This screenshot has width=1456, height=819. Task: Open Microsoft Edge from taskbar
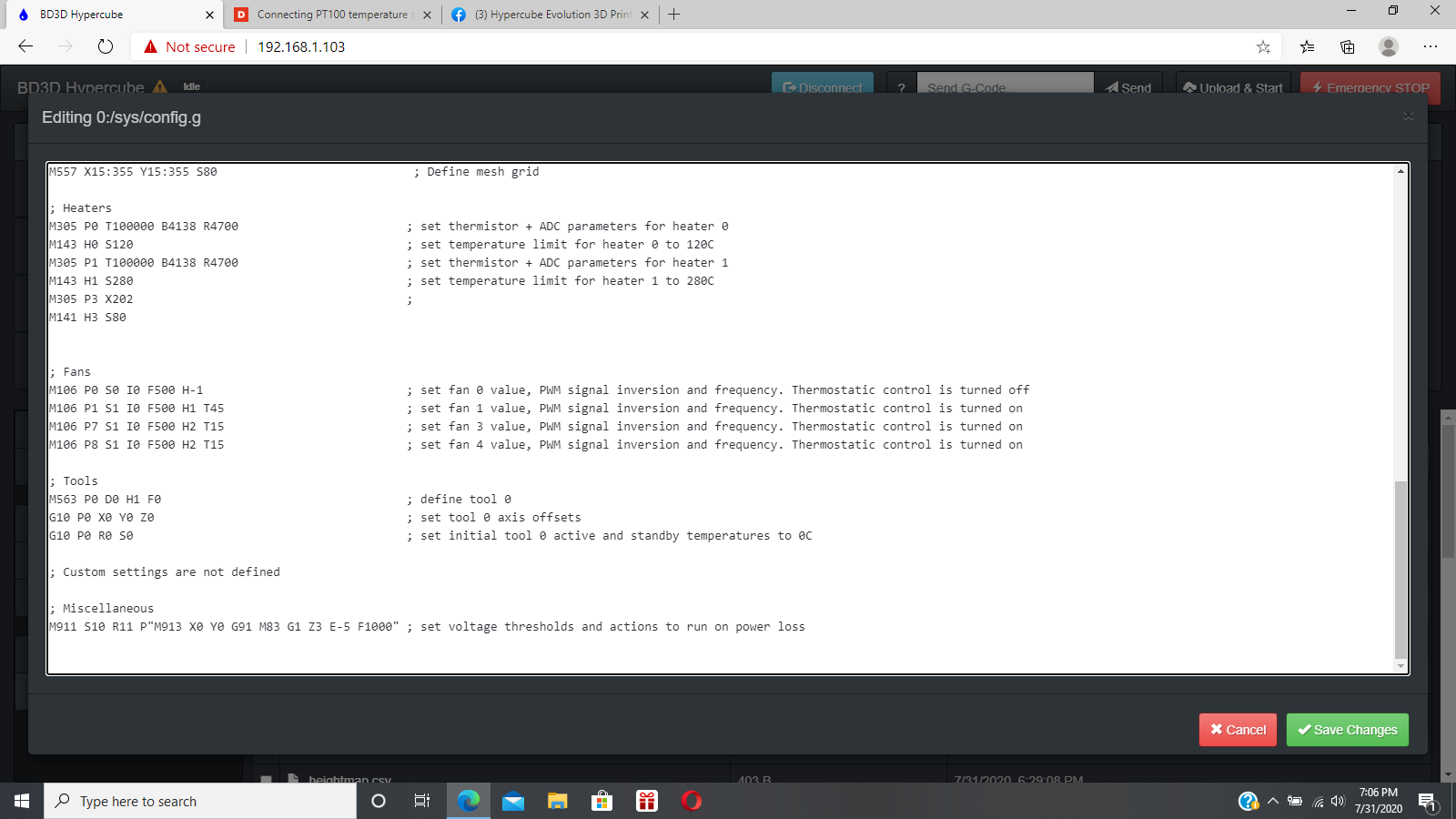pos(468,801)
